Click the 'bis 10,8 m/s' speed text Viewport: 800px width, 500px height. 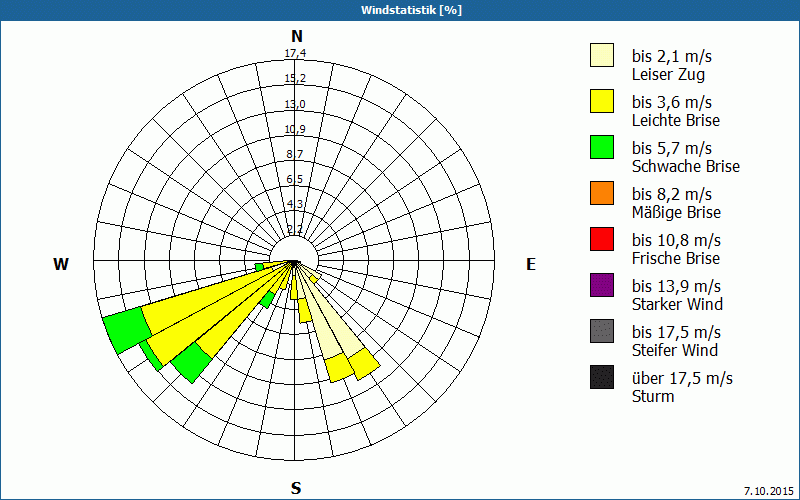(x=677, y=240)
